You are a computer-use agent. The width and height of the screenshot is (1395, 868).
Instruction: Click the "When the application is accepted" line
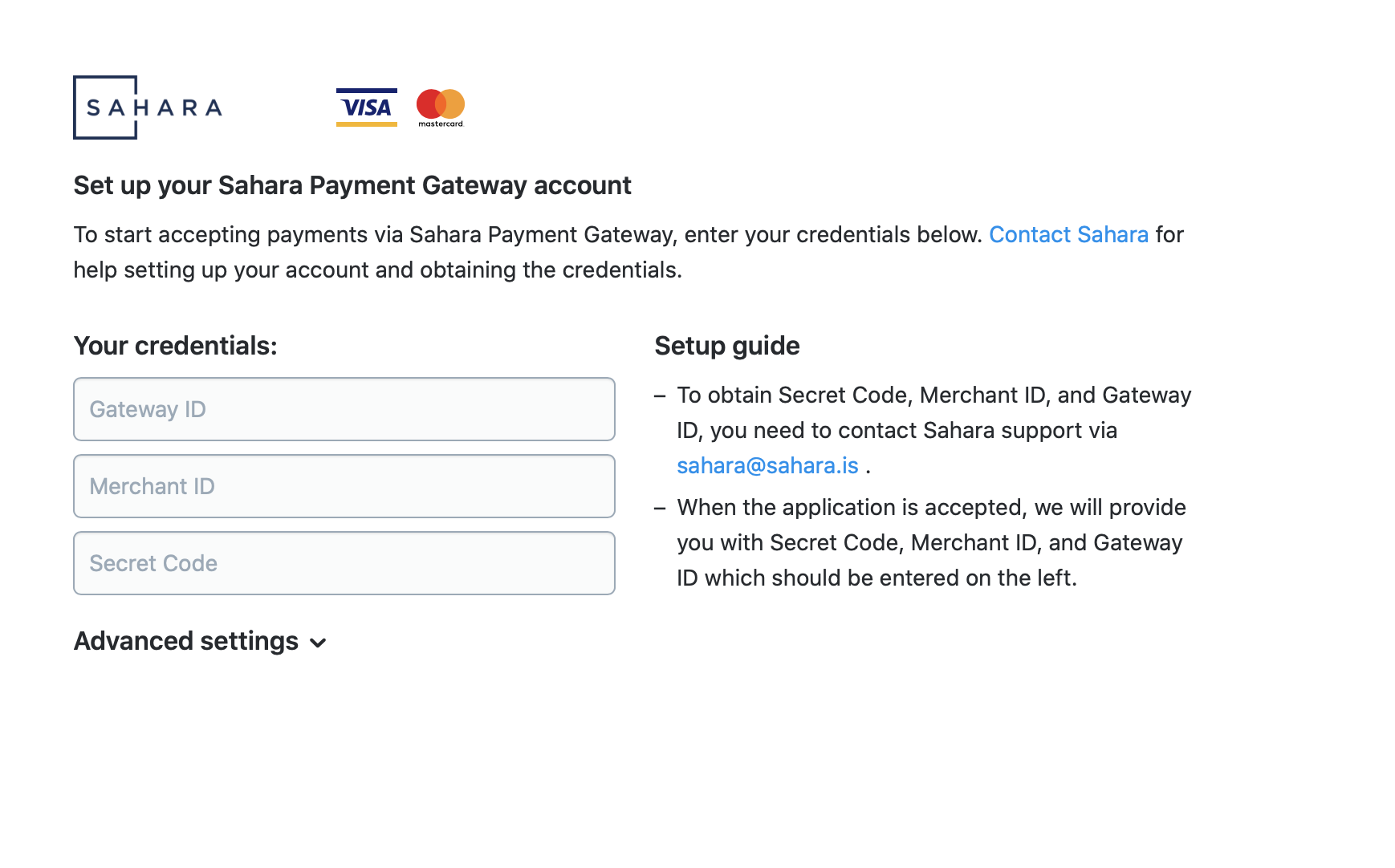pyautogui.click(x=931, y=507)
